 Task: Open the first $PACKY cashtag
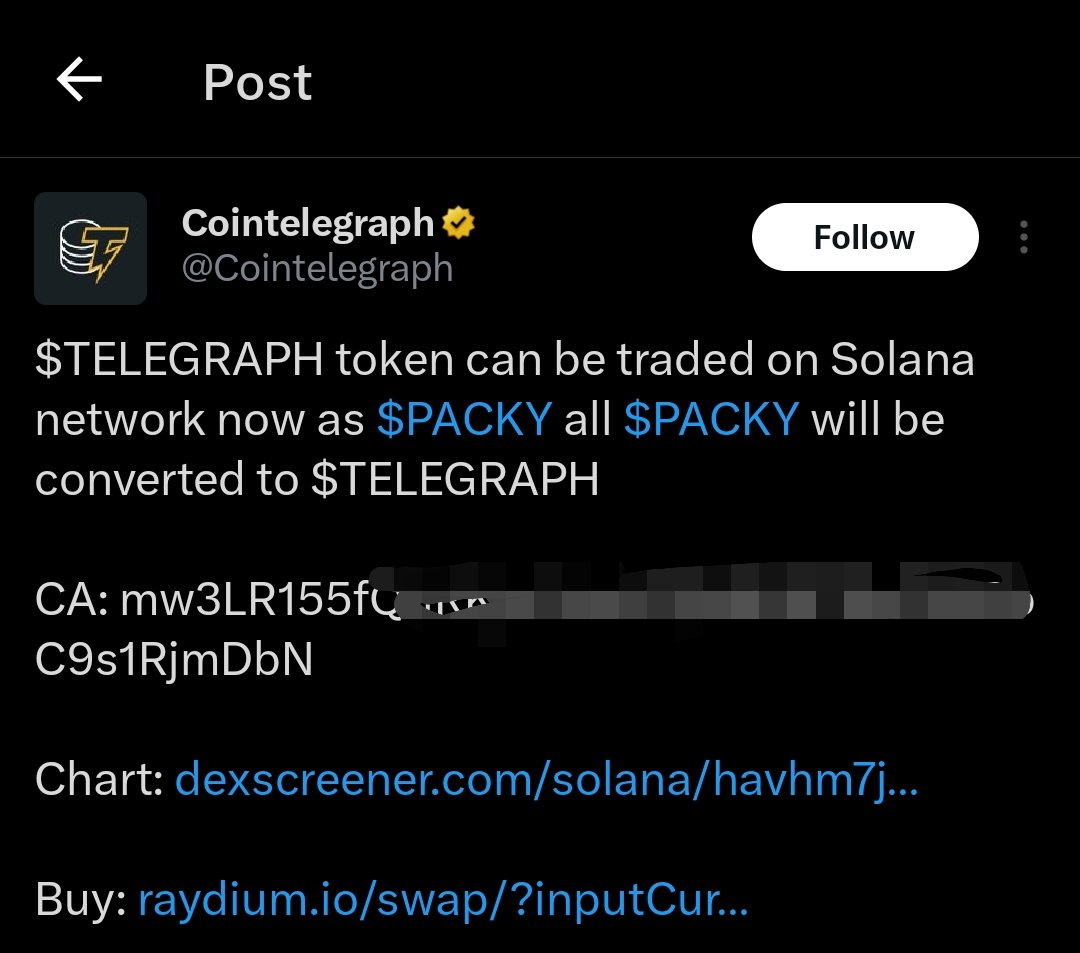point(464,419)
